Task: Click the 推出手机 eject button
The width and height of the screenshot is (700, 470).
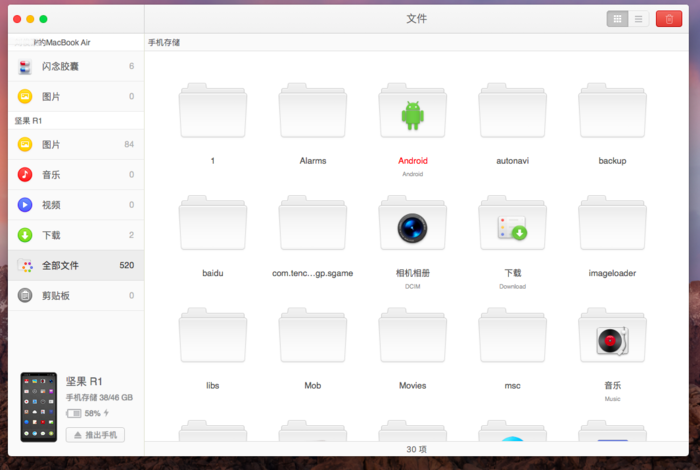Action: pyautogui.click(x=95, y=435)
